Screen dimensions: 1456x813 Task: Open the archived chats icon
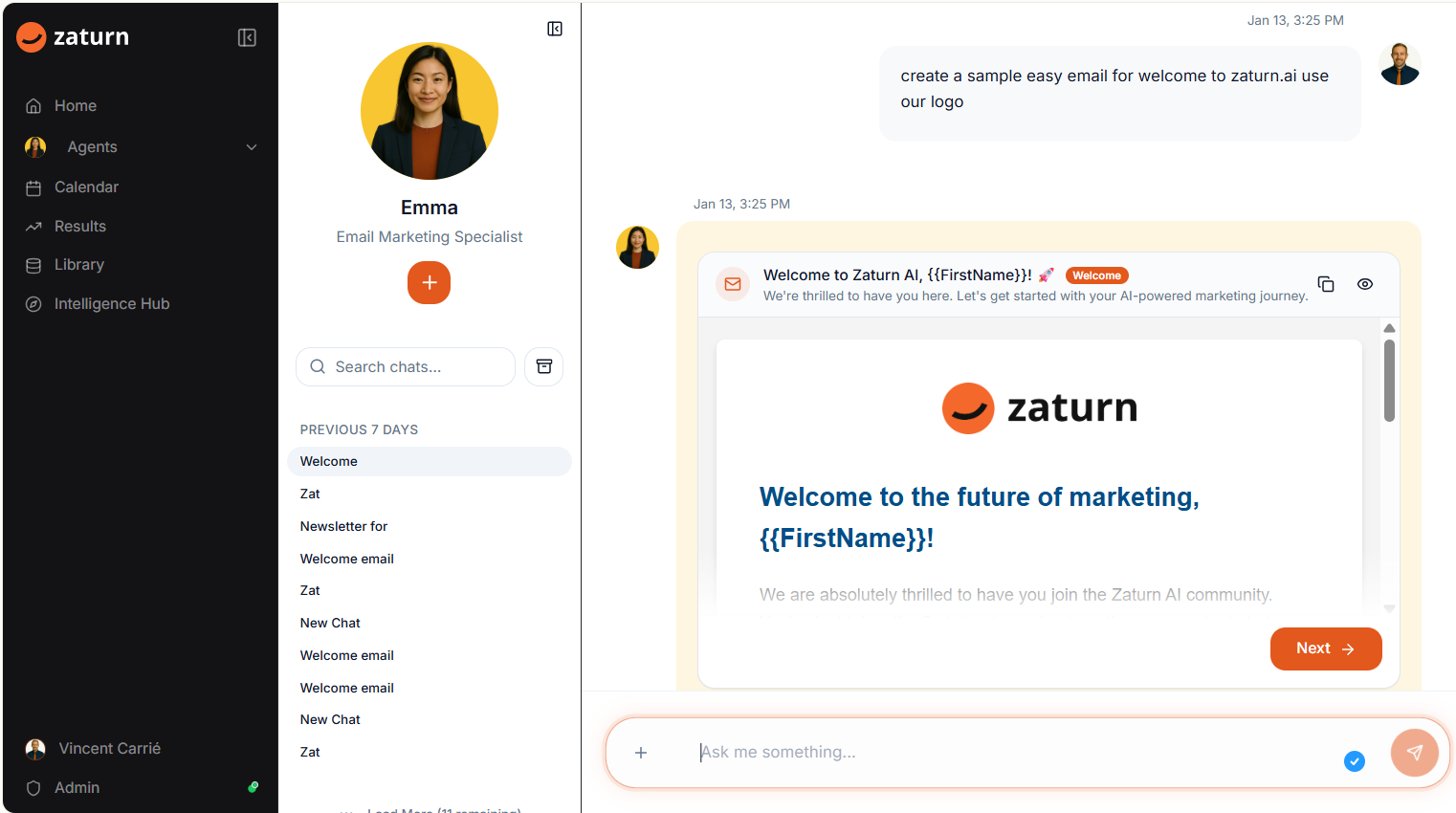543,366
